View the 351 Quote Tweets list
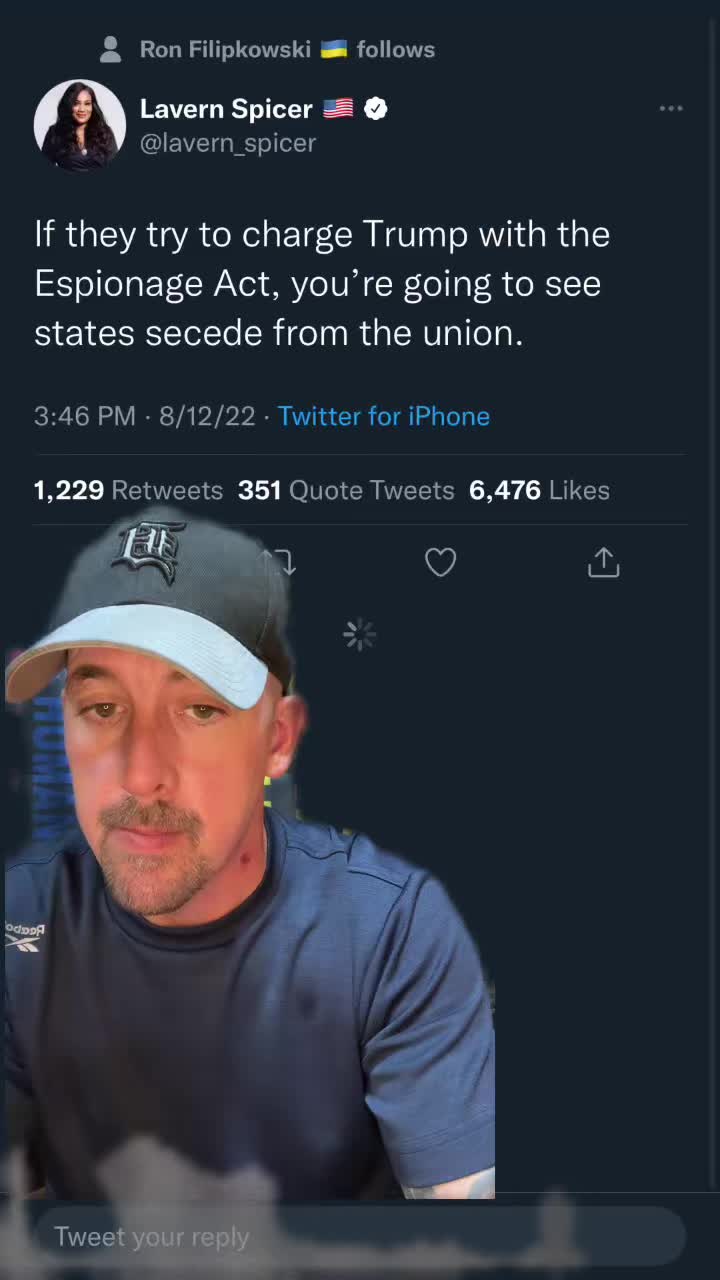 (x=346, y=490)
